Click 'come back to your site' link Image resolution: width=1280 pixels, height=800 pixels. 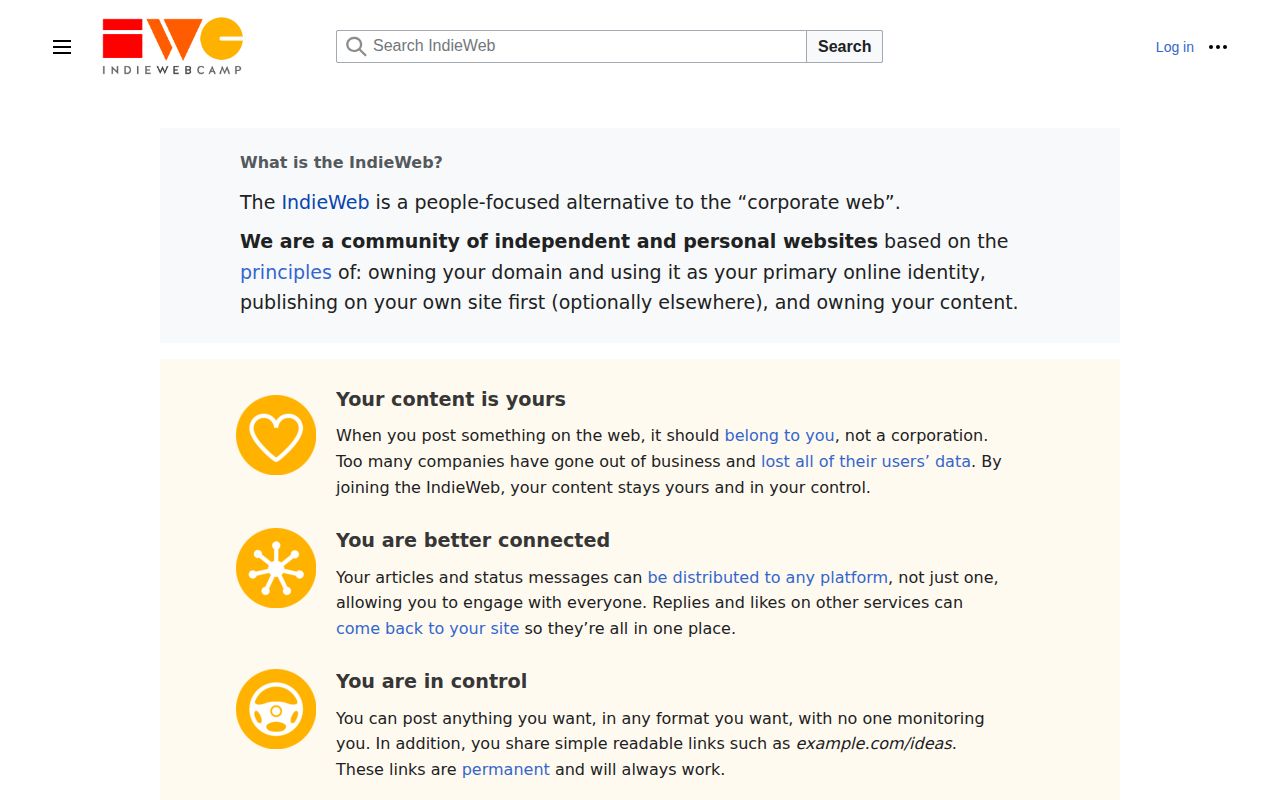tap(427, 628)
